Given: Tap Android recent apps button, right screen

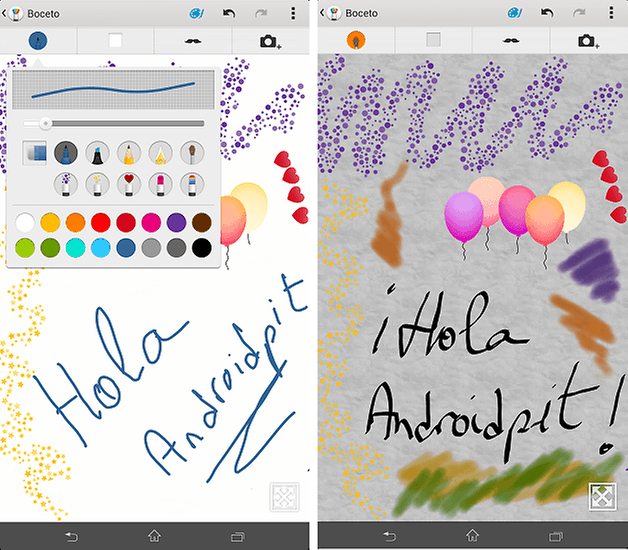Looking at the screenshot, I should tap(556, 536).
